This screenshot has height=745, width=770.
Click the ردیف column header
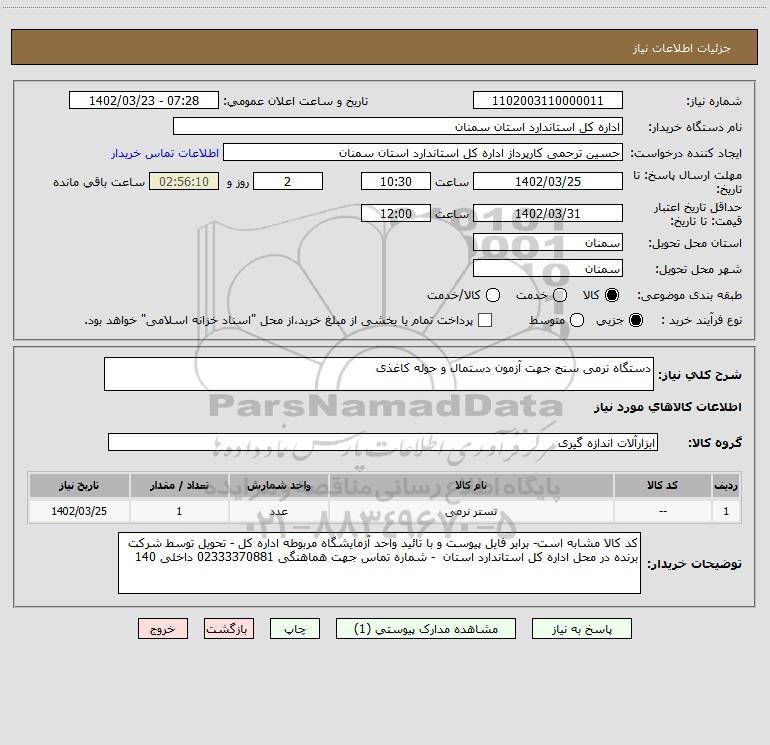(x=726, y=485)
